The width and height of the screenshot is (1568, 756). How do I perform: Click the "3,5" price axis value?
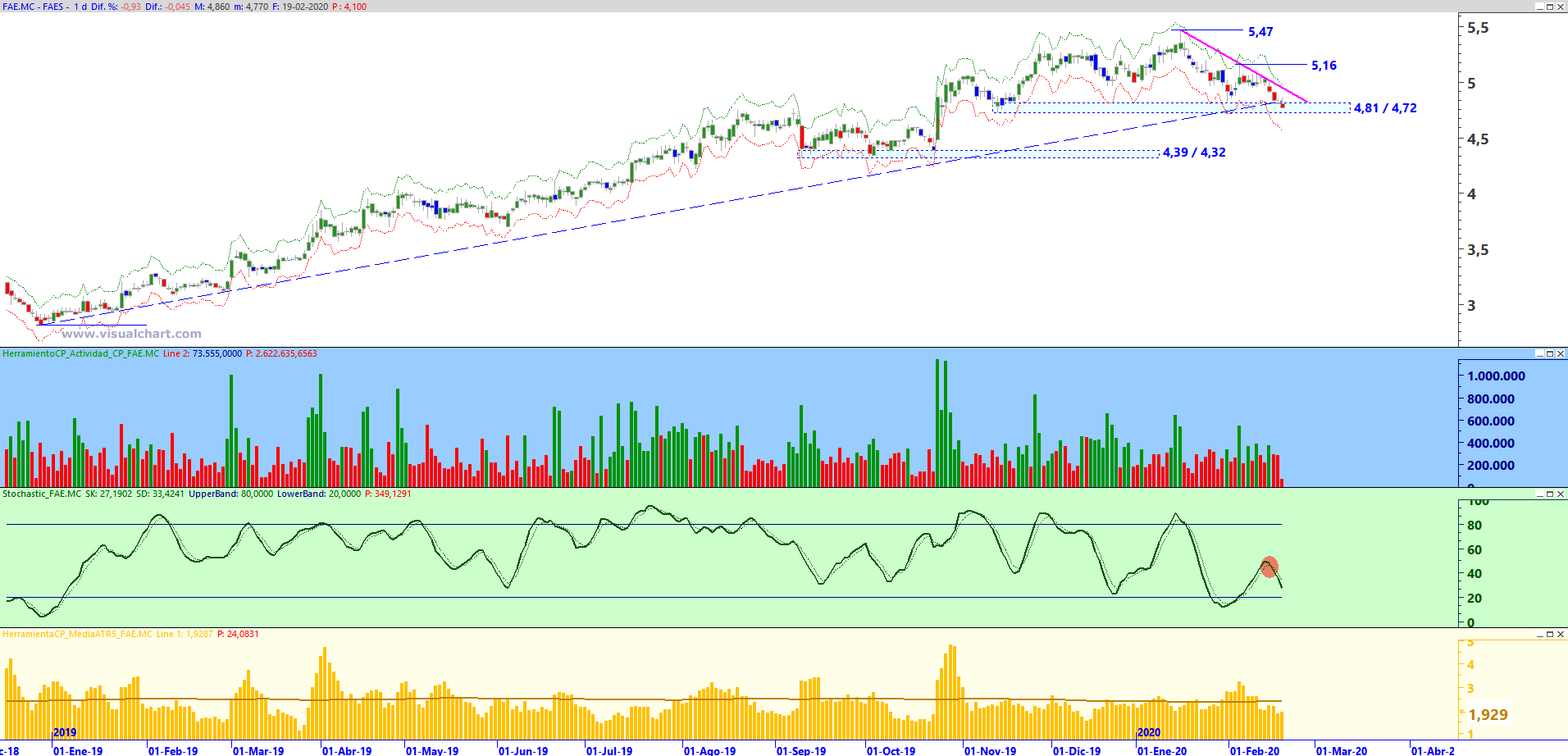pyautogui.click(x=1478, y=250)
